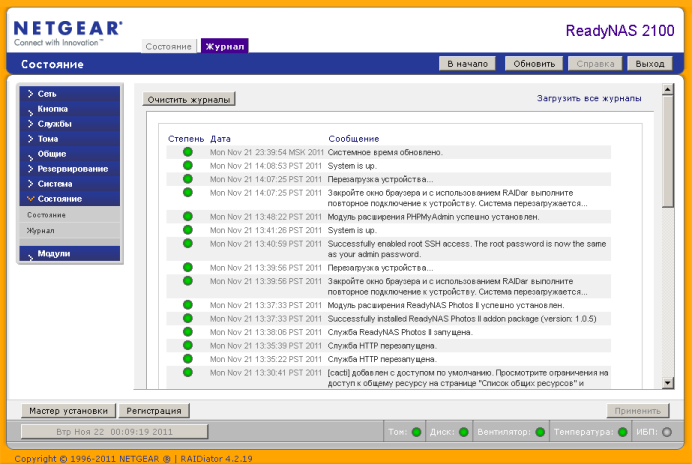Click the vertical scrollbar thumb
Screen dimensions: 692x464
pyautogui.click(x=668, y=151)
